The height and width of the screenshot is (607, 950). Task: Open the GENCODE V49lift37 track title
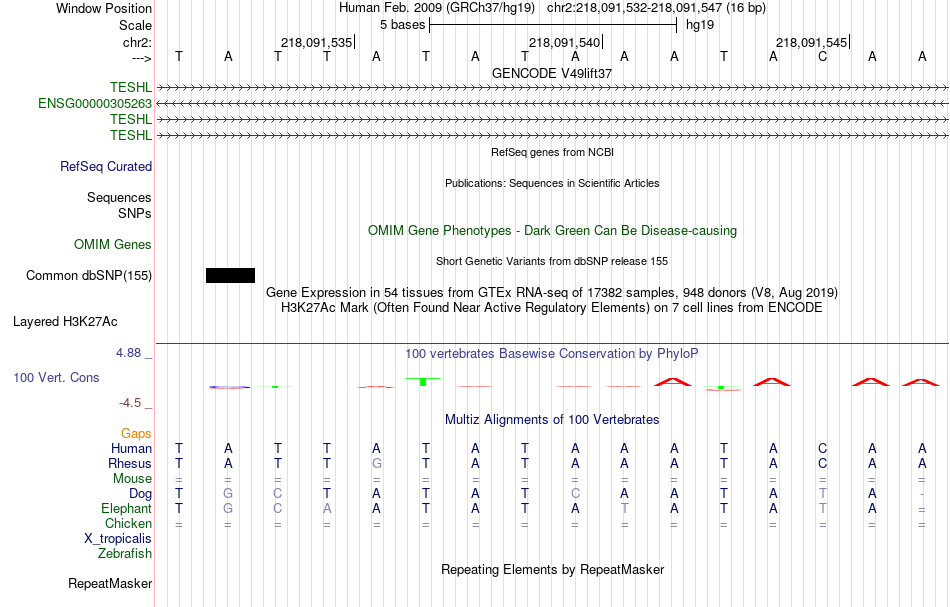click(x=552, y=73)
